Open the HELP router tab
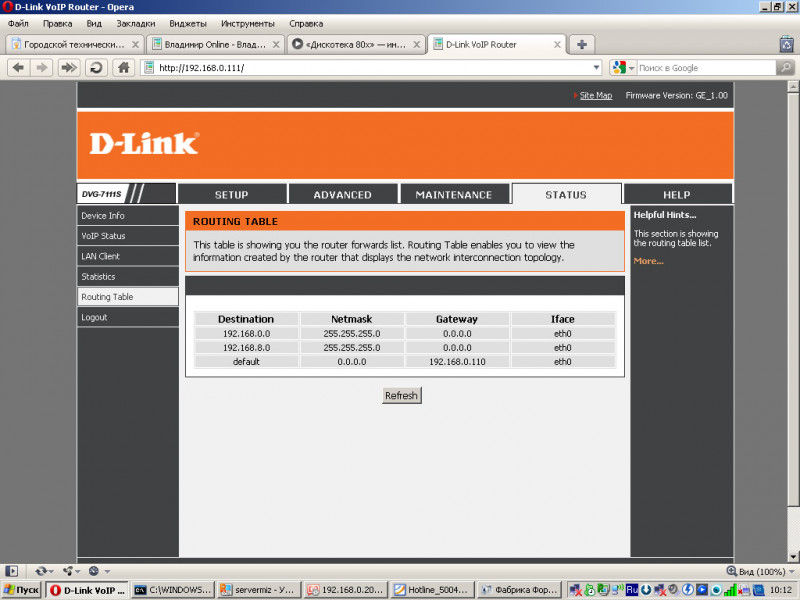The image size is (800, 600). [x=677, y=194]
